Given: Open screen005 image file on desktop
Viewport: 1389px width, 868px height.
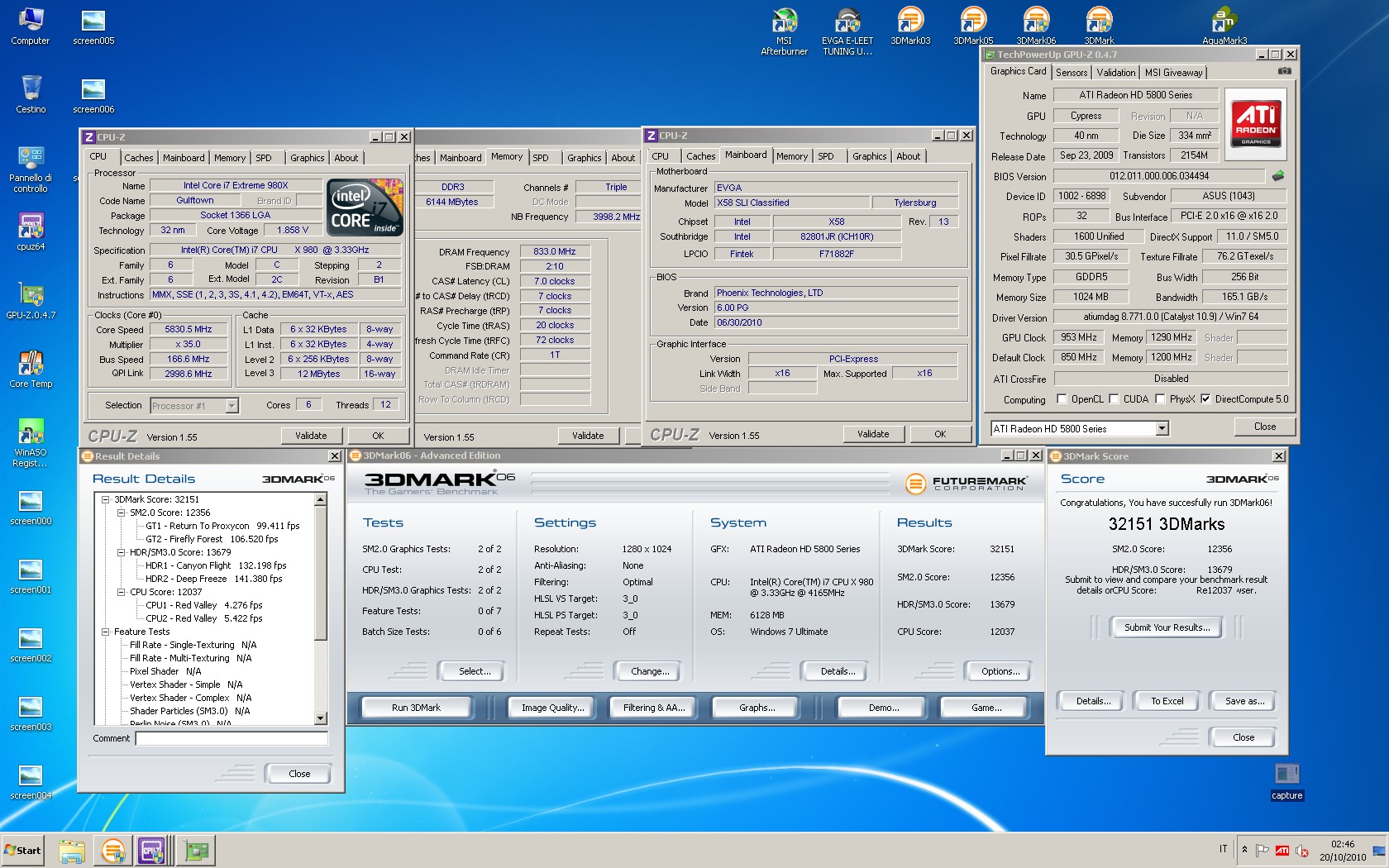Looking at the screenshot, I should 93,26.
